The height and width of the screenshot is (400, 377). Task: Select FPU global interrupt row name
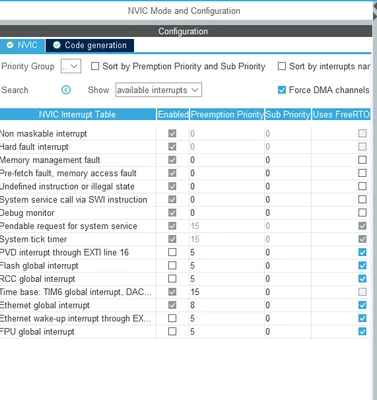click(x=37, y=332)
